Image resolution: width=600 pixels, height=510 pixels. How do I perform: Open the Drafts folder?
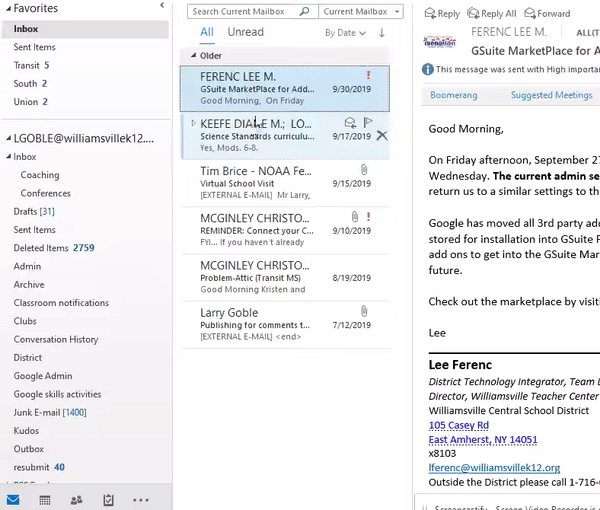click(x=34, y=212)
